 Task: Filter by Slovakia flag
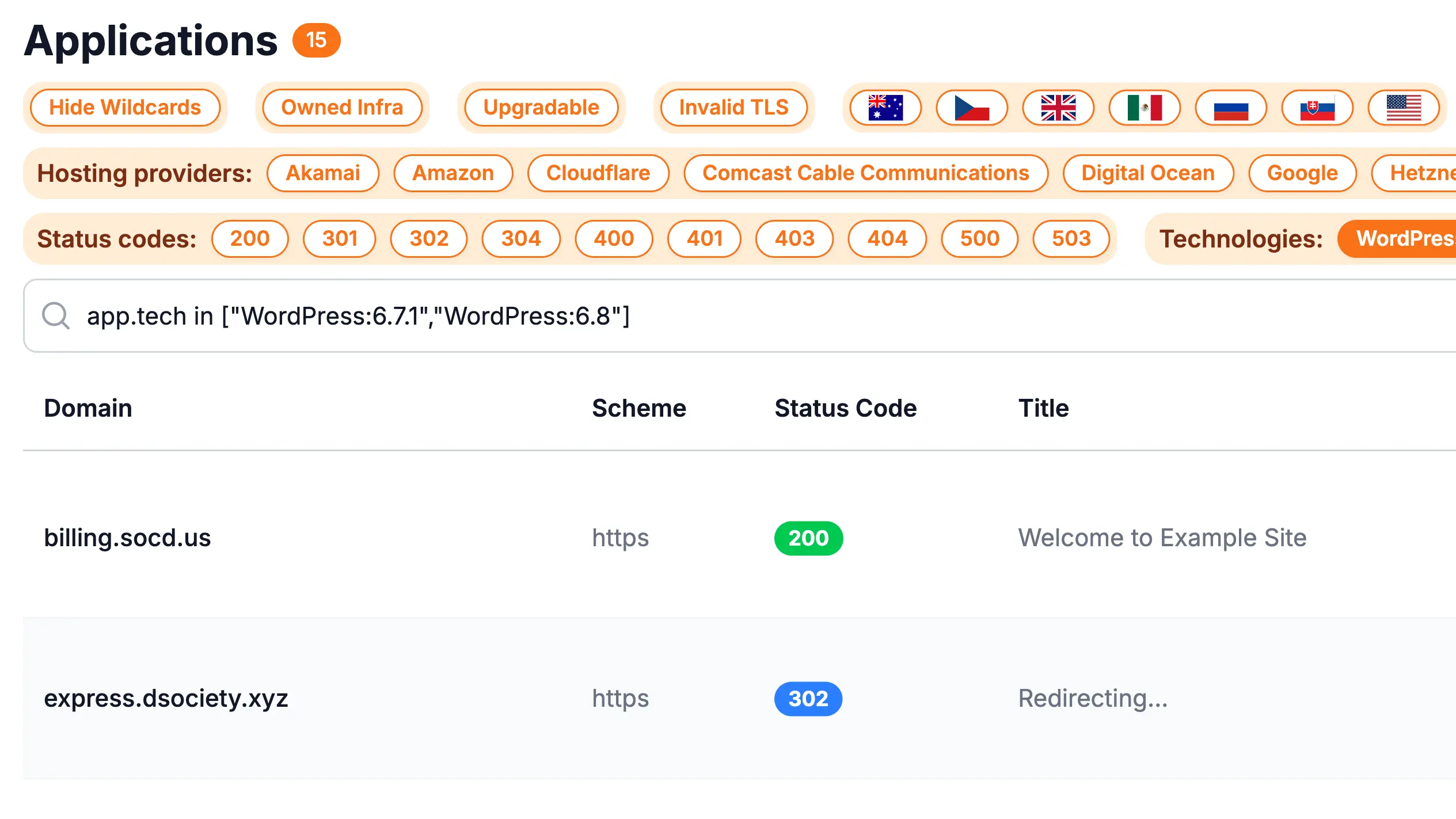(x=1317, y=108)
